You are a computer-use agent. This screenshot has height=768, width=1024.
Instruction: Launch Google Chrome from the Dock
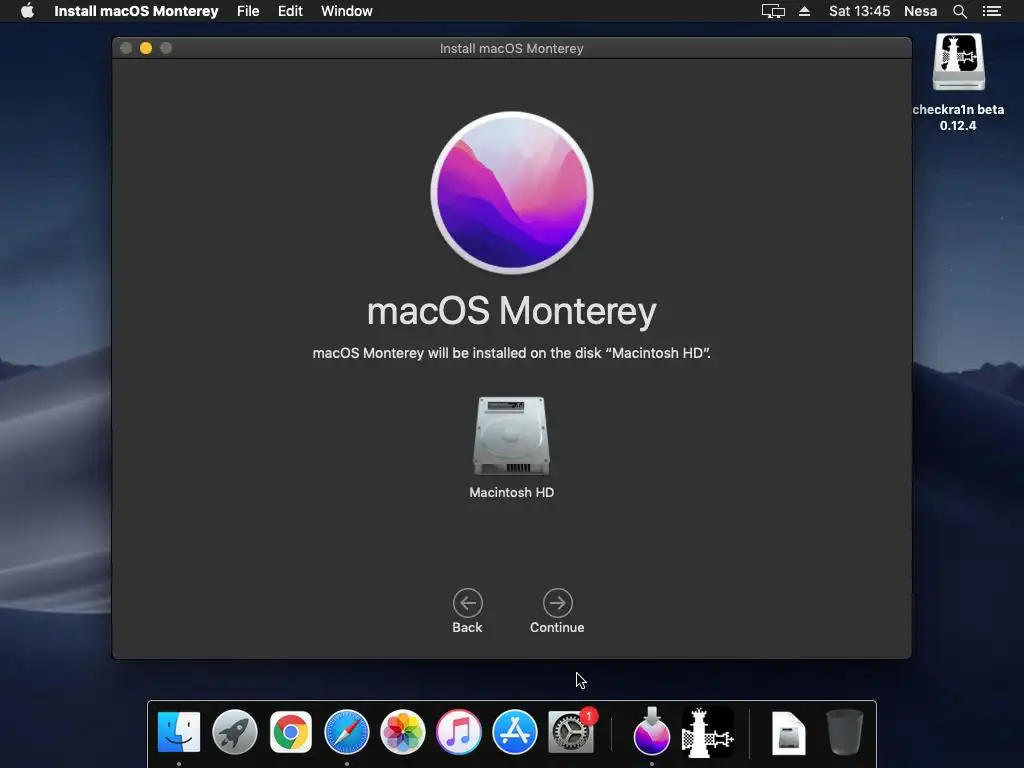pos(291,732)
